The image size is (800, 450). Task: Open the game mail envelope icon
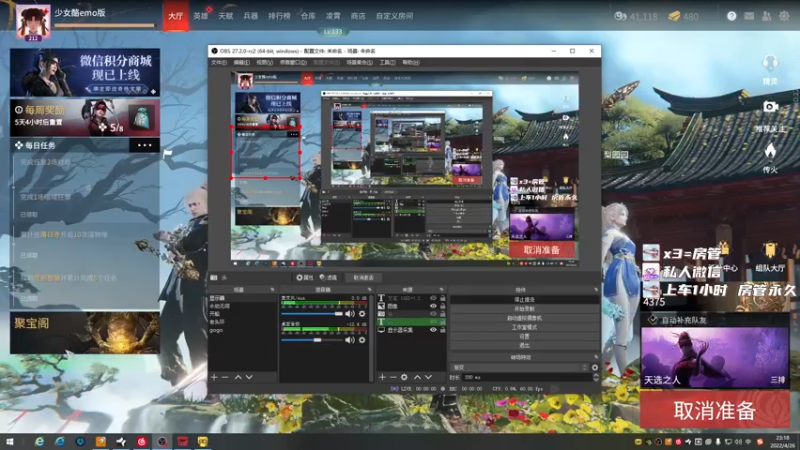pos(749,16)
